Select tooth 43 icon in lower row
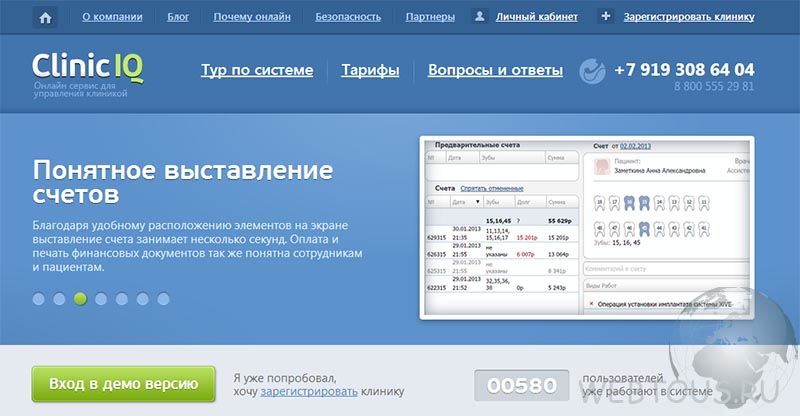Image resolution: width=800 pixels, height=416 pixels. click(674, 229)
